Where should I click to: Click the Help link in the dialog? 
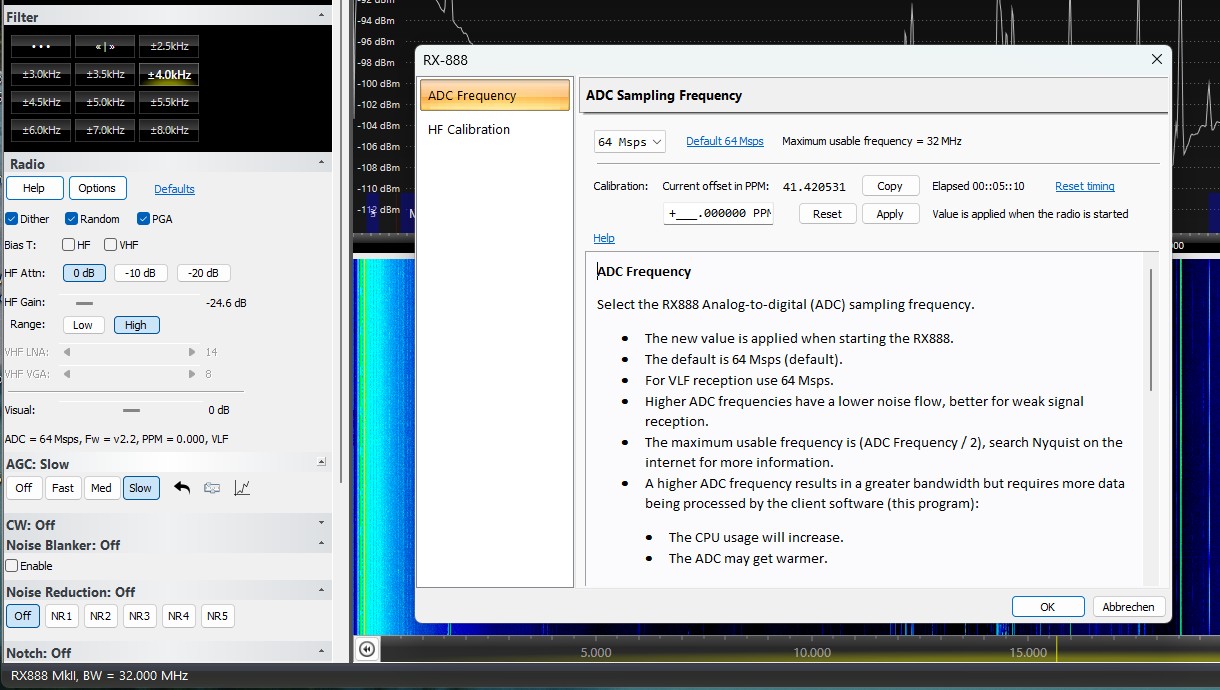[604, 238]
